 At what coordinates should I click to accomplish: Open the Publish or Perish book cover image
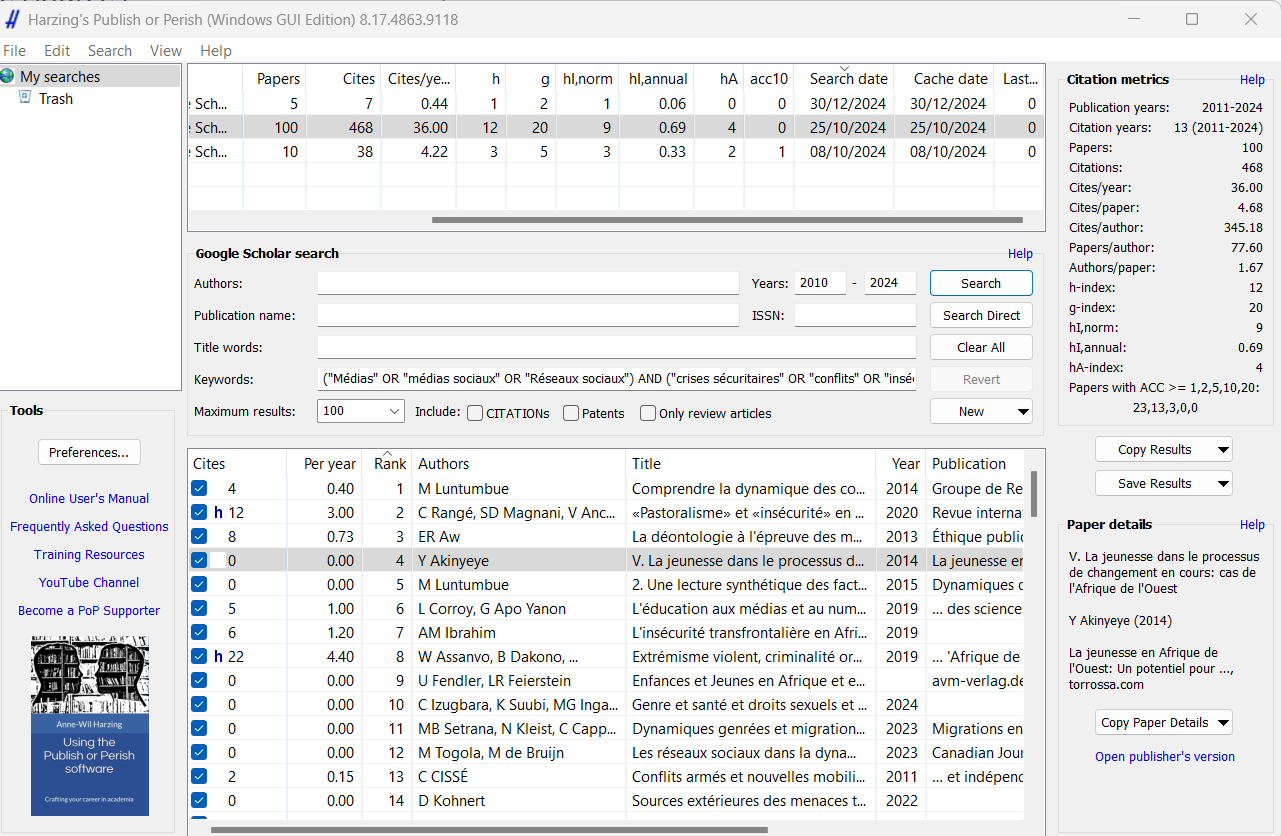90,725
